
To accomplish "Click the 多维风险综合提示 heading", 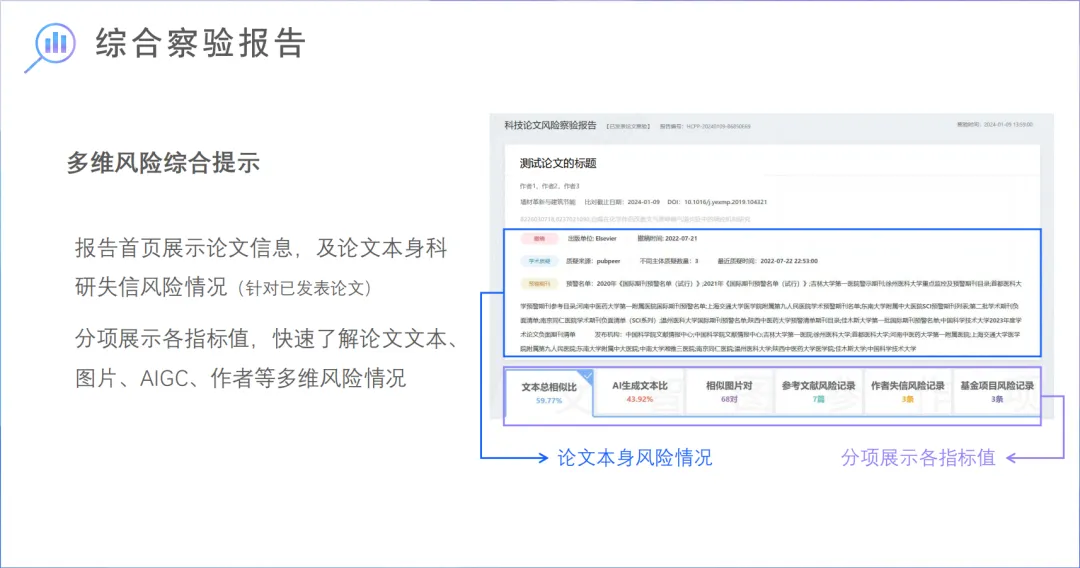I will (163, 162).
